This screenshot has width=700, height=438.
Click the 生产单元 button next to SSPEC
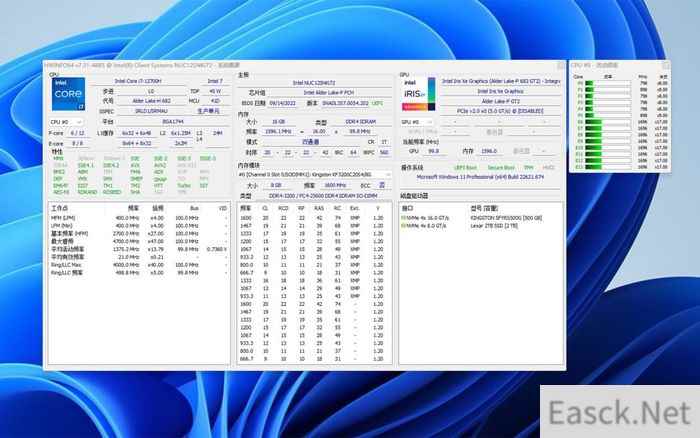click(x=208, y=111)
